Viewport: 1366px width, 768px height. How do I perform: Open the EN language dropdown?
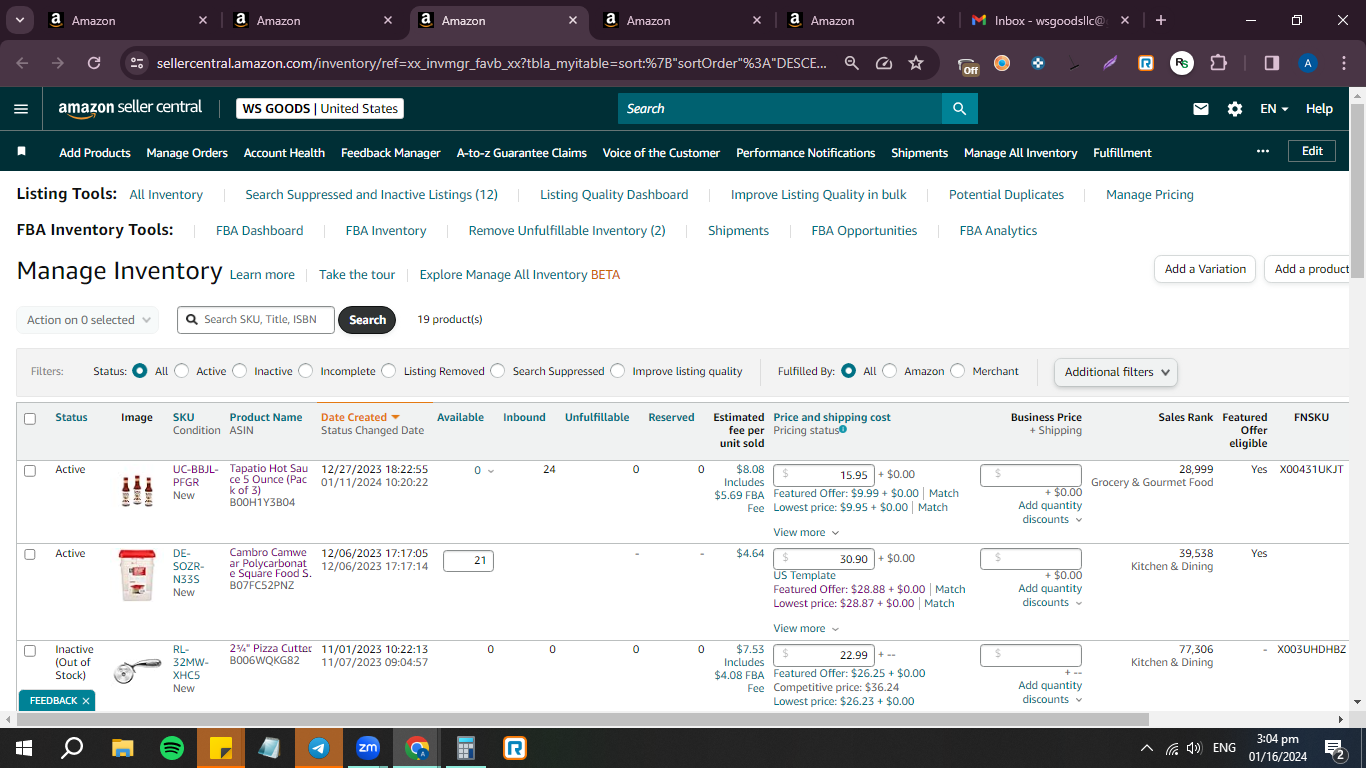tap(1274, 109)
